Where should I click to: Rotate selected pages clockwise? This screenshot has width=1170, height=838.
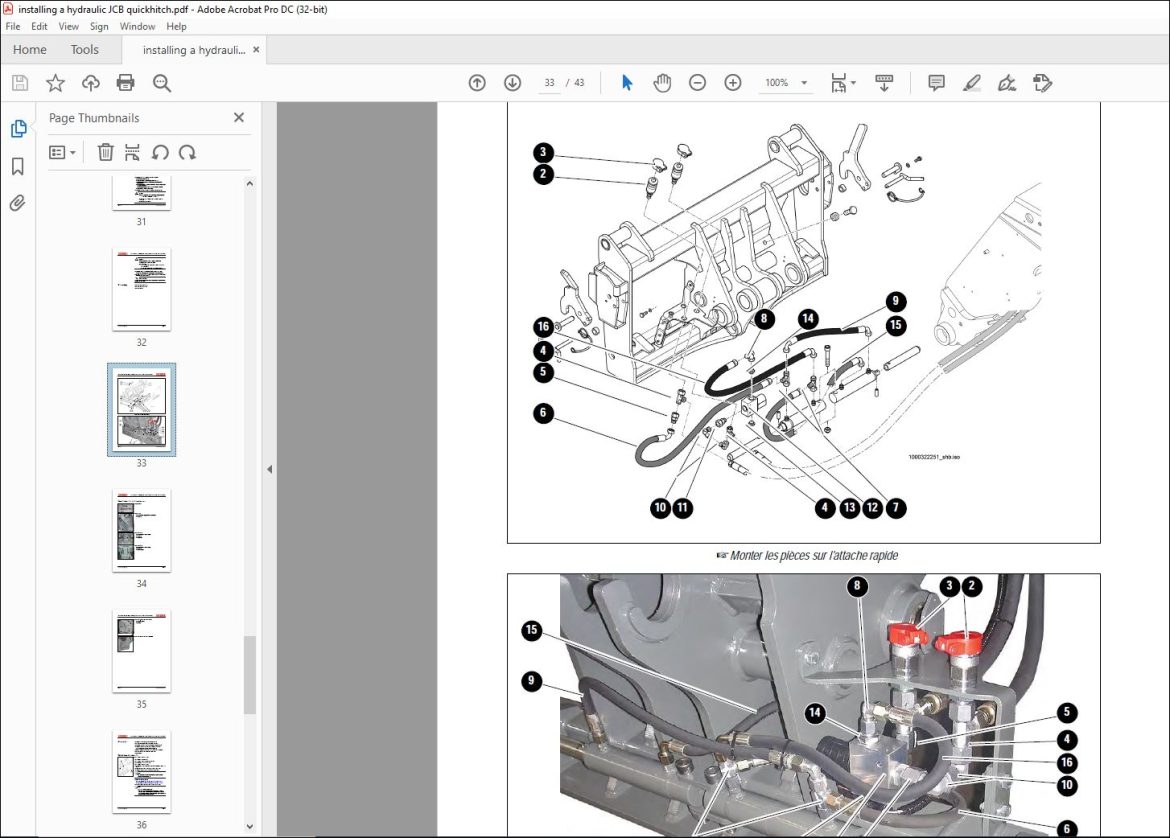click(x=187, y=153)
